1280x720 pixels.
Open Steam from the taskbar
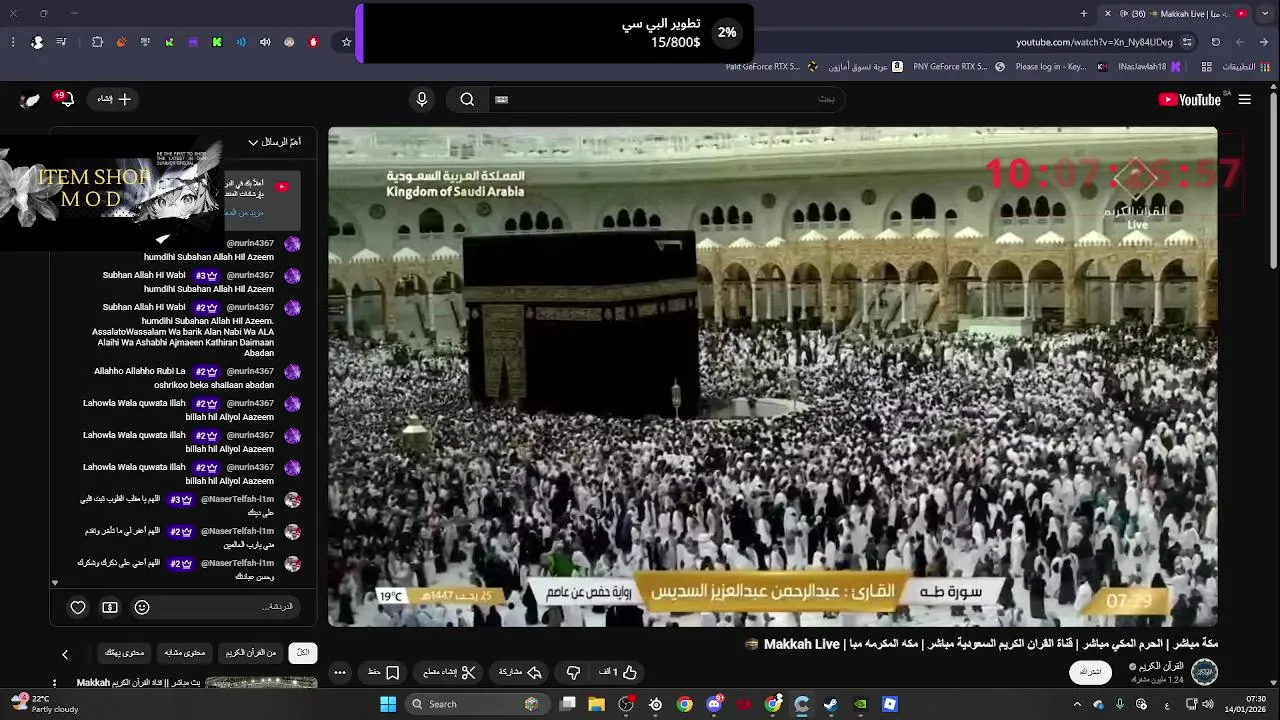point(830,704)
